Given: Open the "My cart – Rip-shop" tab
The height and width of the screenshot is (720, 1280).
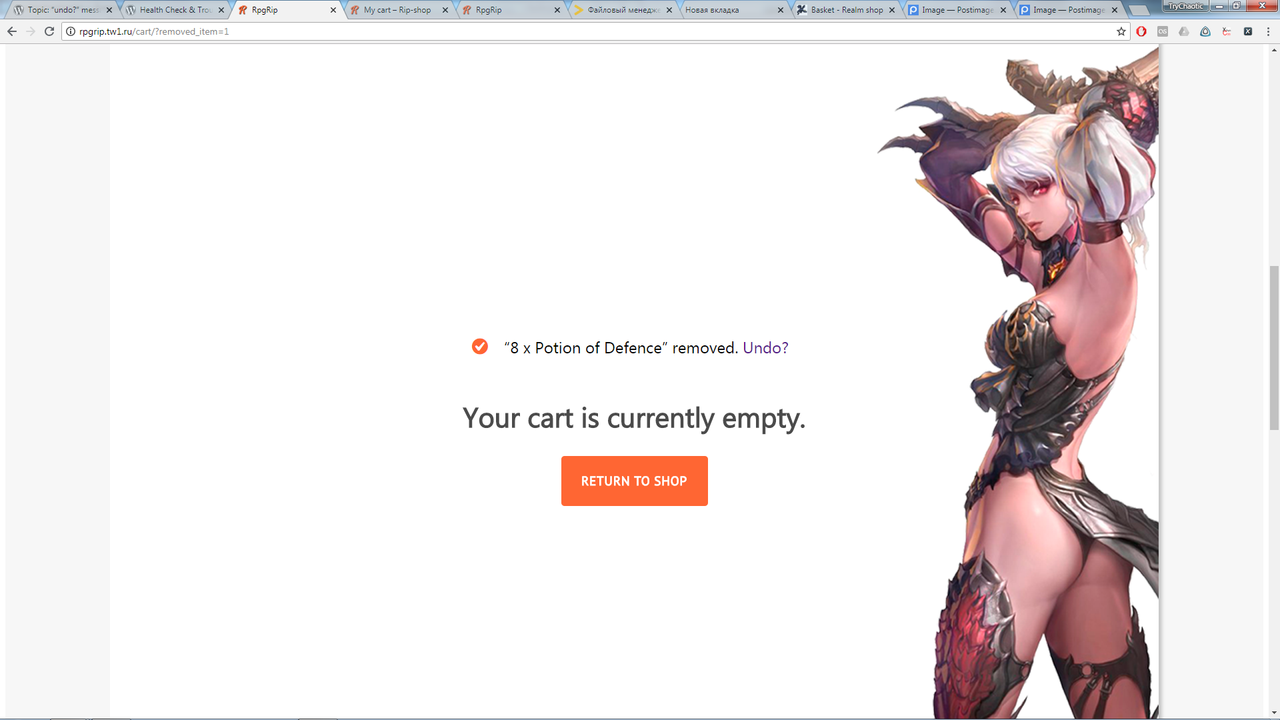Looking at the screenshot, I should pos(396,10).
